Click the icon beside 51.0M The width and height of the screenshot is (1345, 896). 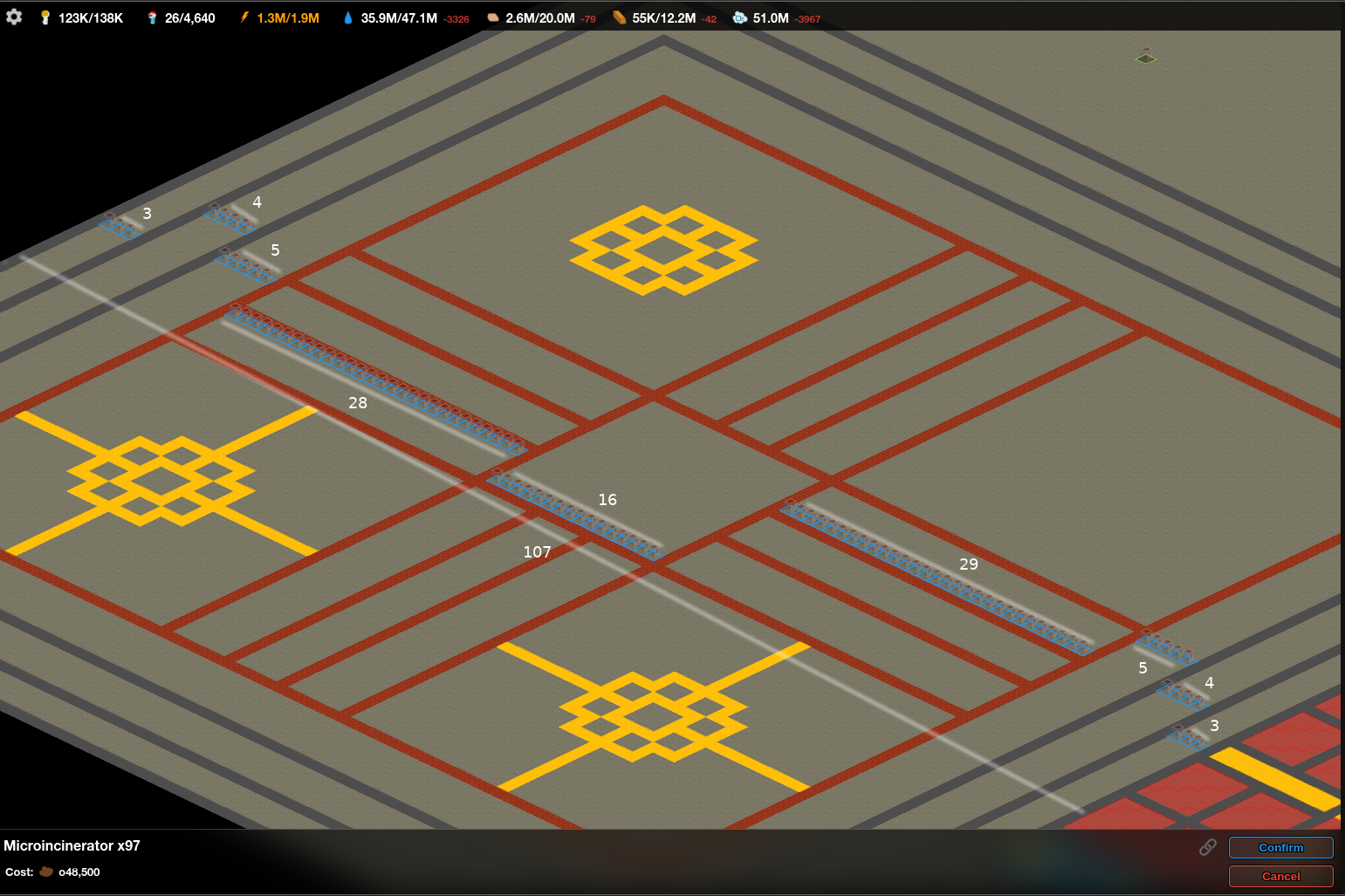click(739, 17)
